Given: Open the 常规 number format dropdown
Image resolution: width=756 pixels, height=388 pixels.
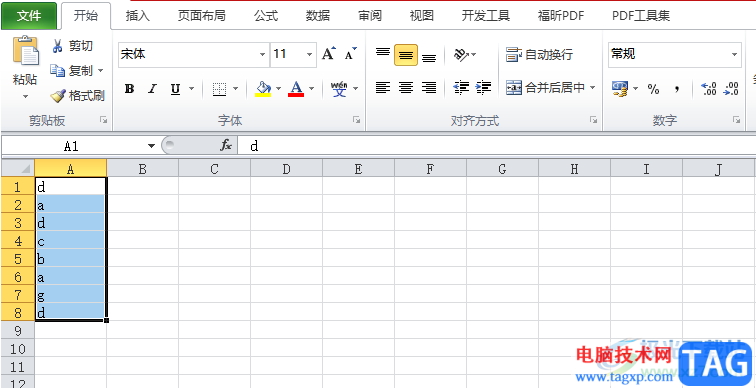Looking at the screenshot, I should (x=735, y=54).
